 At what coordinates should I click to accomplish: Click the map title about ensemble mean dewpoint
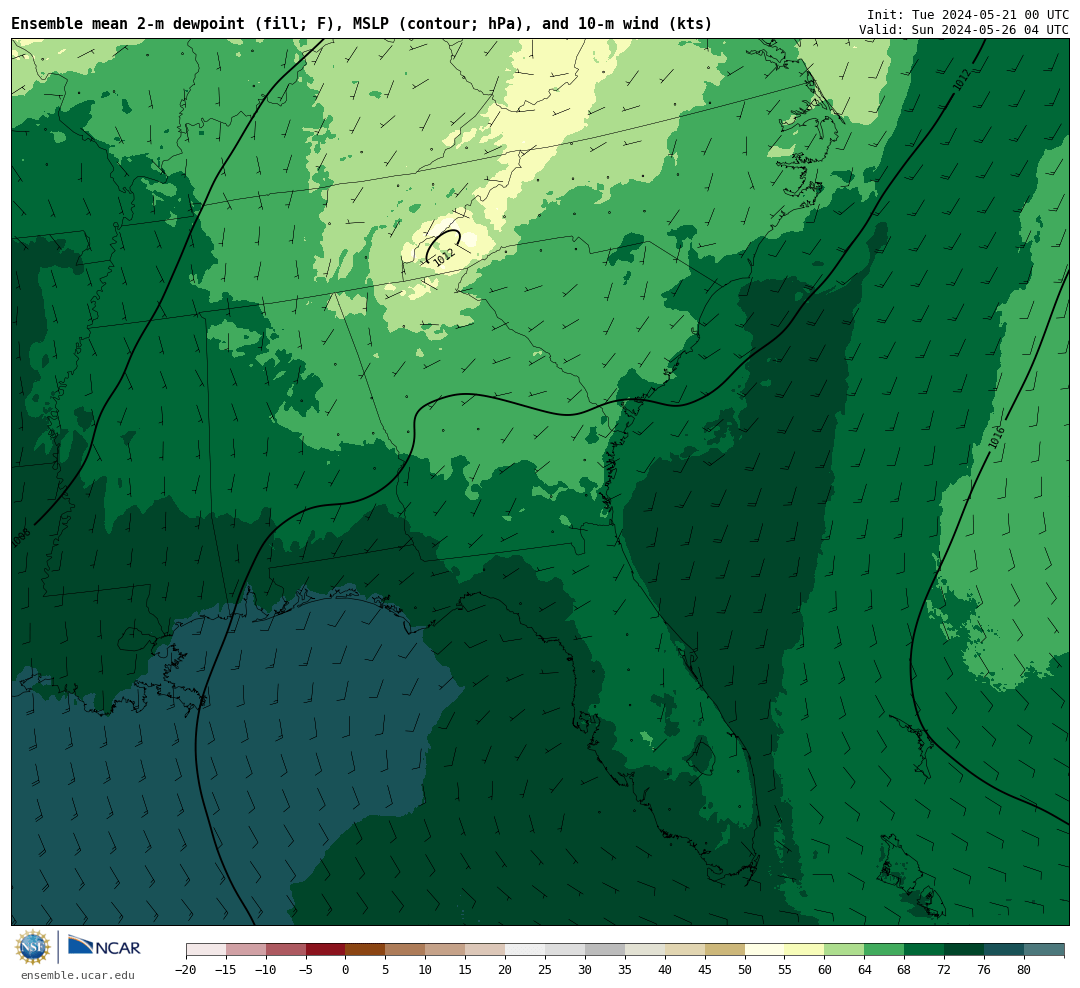tap(362, 24)
